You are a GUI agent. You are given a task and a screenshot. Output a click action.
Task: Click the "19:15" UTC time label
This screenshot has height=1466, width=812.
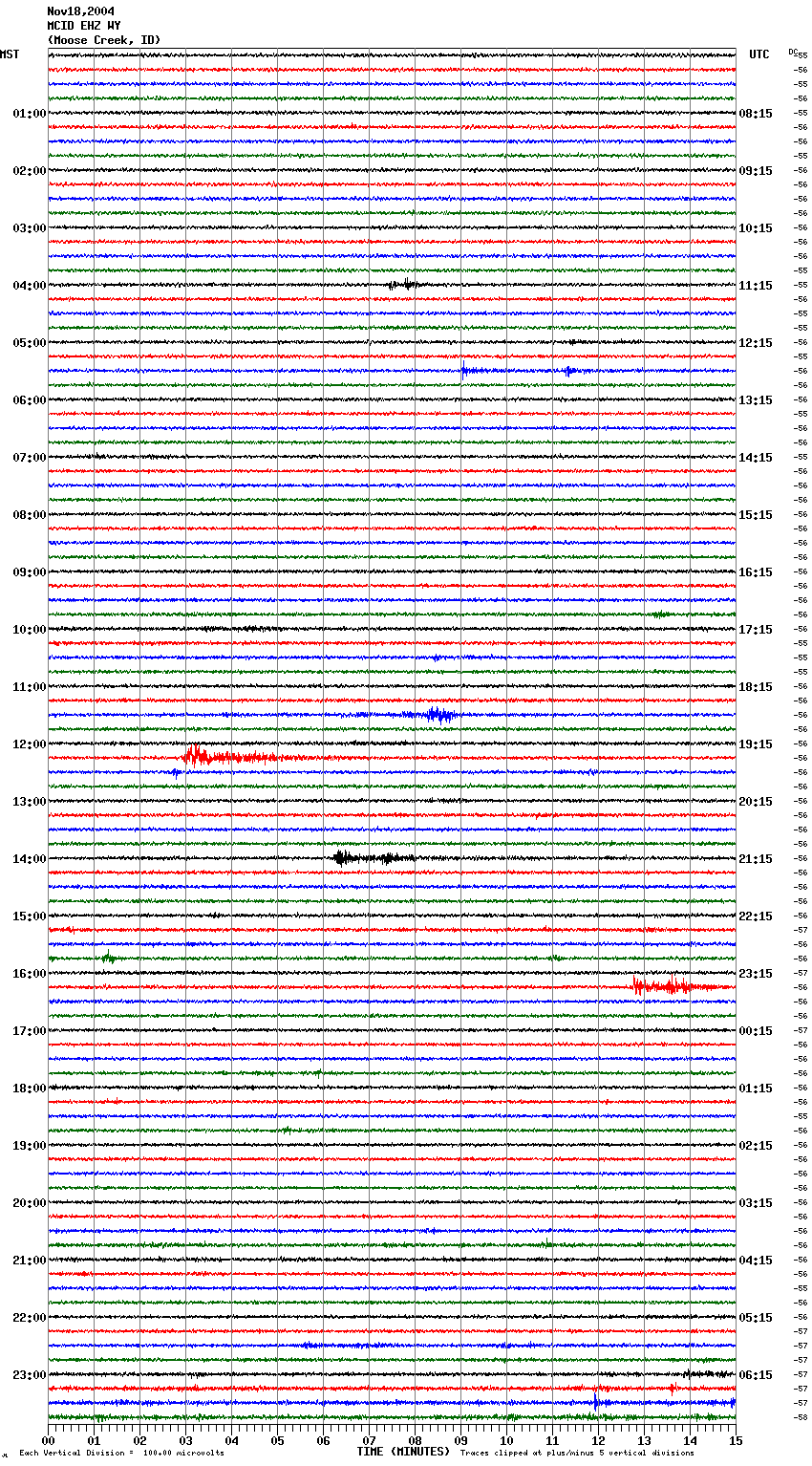(756, 744)
